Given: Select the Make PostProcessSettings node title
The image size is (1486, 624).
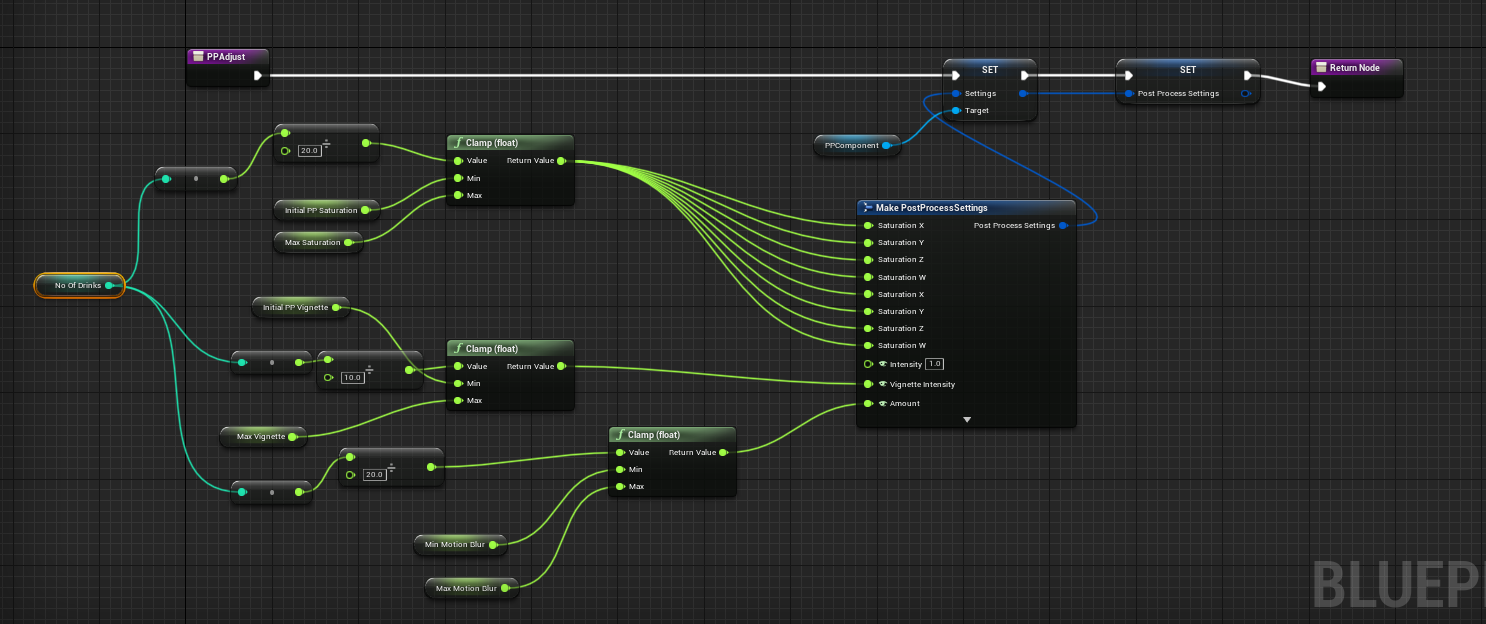Looking at the screenshot, I should pos(932,208).
